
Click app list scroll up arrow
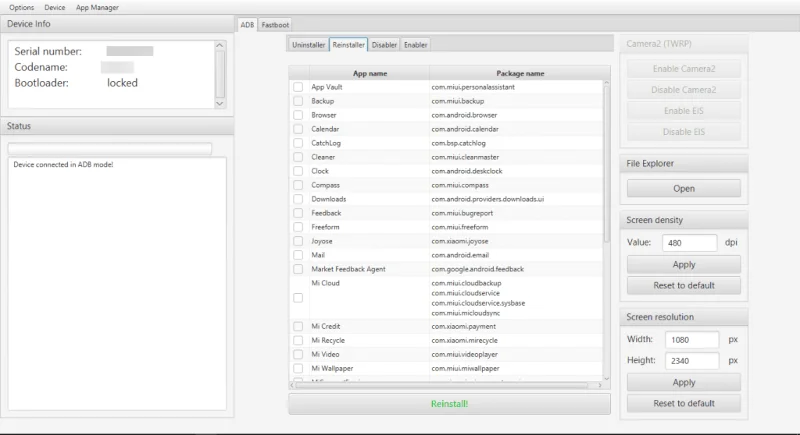(606, 83)
